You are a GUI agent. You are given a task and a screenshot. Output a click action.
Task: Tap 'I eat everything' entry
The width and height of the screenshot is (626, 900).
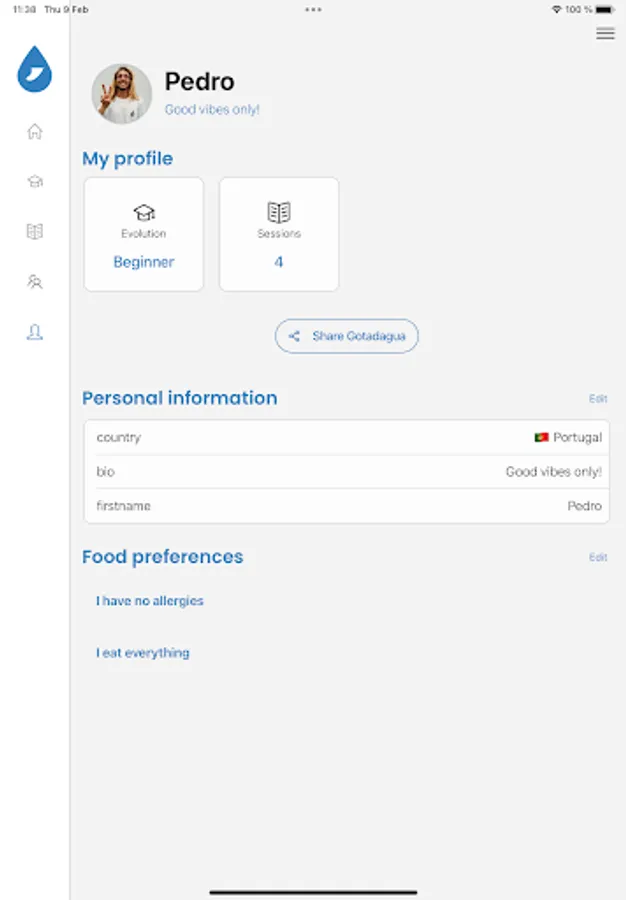(x=143, y=653)
